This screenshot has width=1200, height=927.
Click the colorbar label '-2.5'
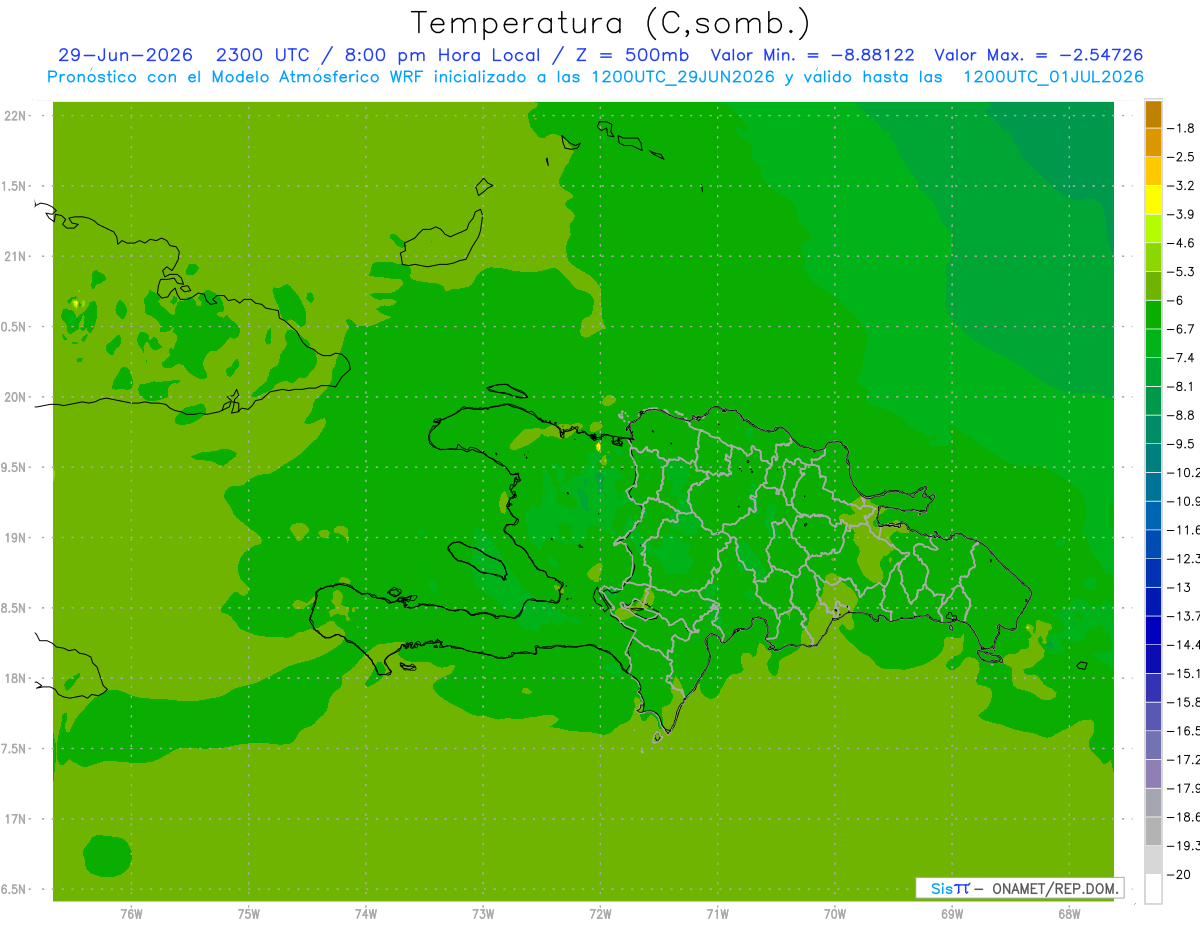coord(1180,157)
